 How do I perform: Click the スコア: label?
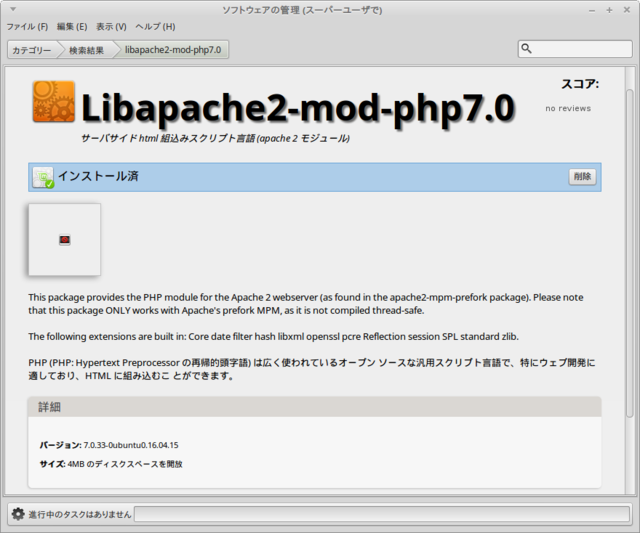tap(580, 84)
